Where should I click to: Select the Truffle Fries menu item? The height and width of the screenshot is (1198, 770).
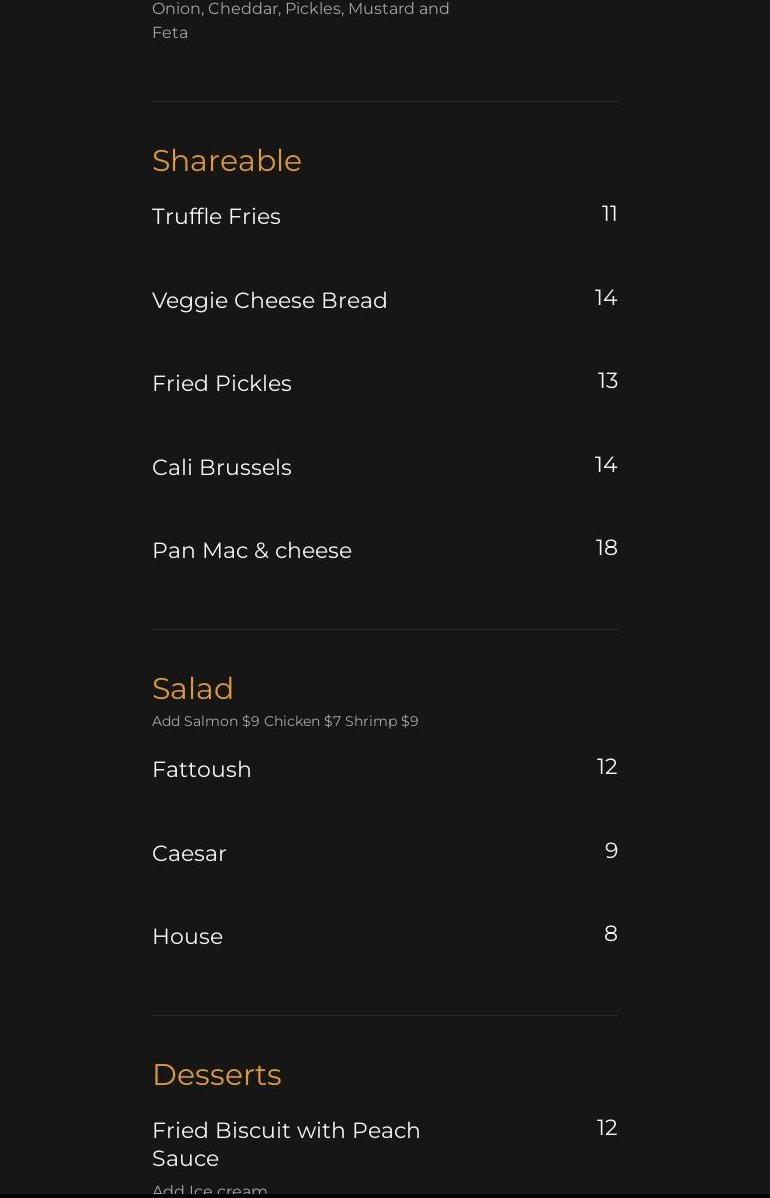point(216,216)
